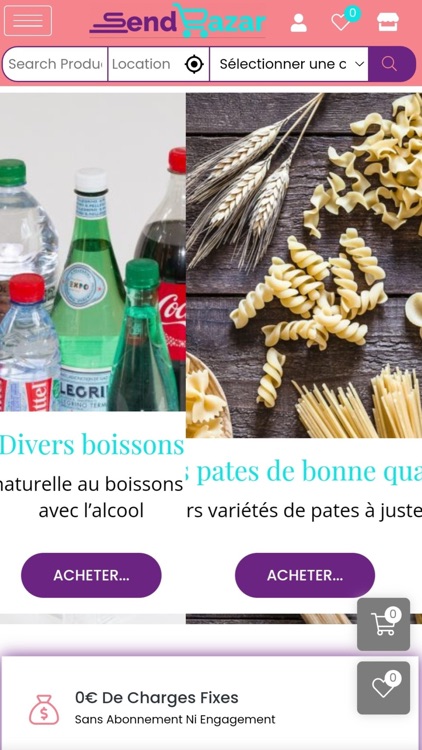Open the Divers boissons heading link
The image size is (422, 750).
[x=92, y=444]
